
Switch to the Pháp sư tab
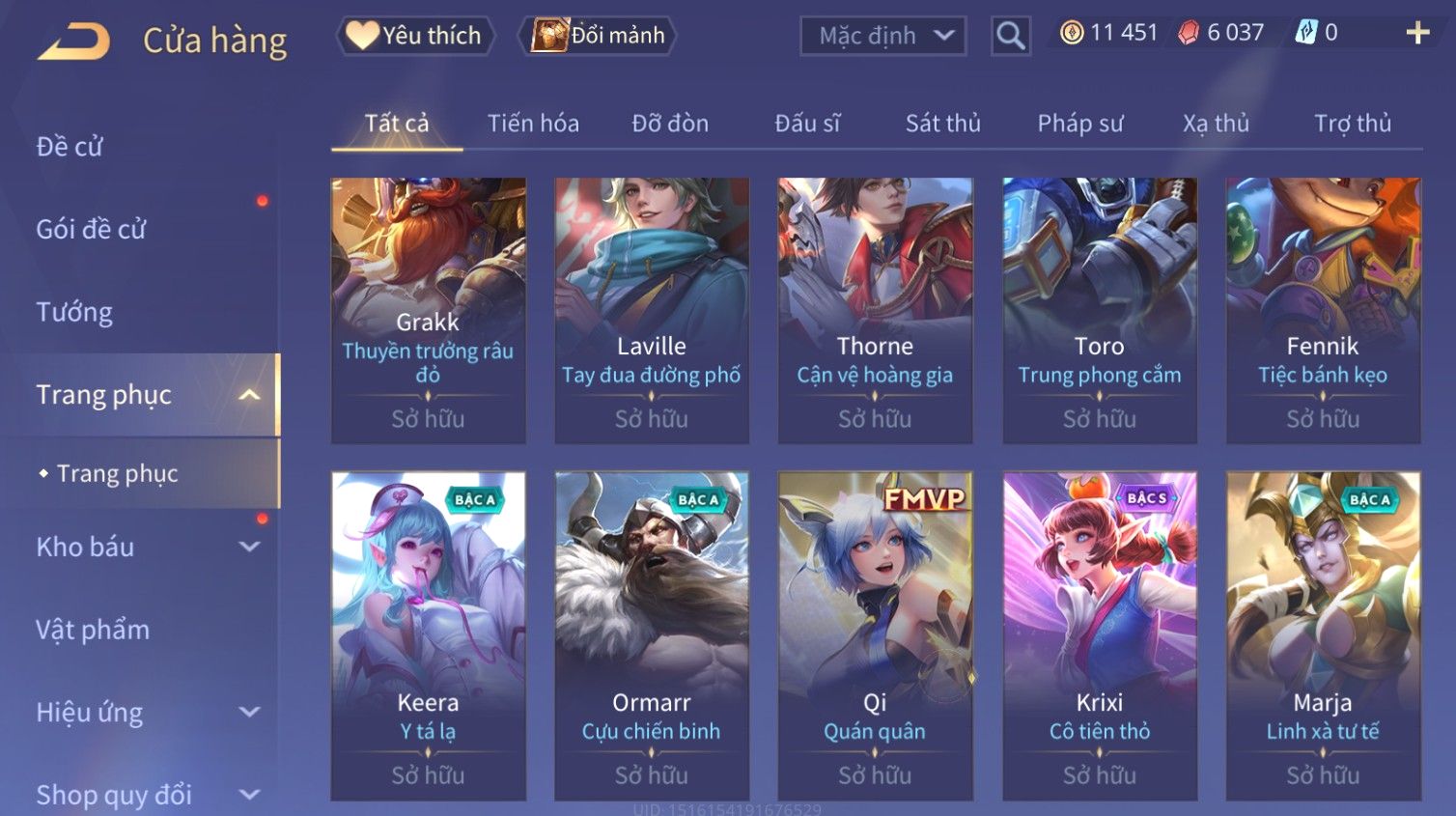(x=1080, y=124)
